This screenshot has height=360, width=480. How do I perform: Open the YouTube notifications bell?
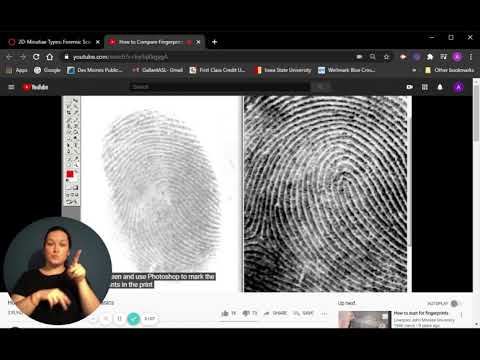click(440, 87)
